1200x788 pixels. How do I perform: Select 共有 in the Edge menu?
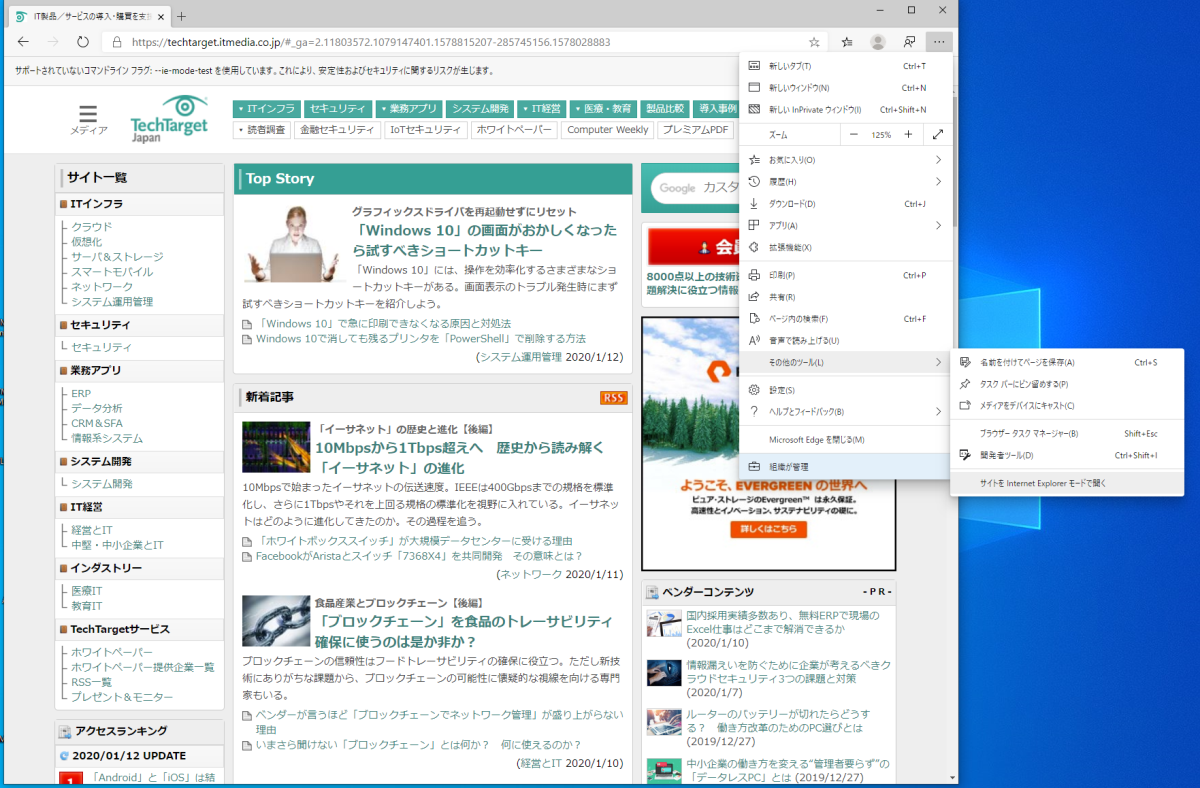[846, 297]
